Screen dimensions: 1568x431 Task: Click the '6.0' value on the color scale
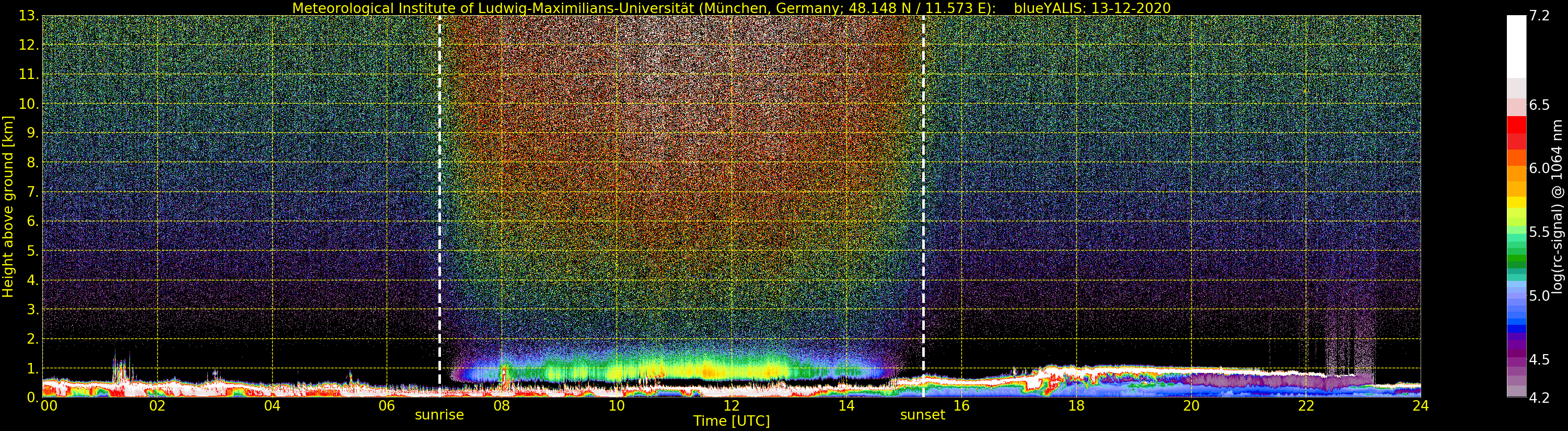click(x=1539, y=168)
